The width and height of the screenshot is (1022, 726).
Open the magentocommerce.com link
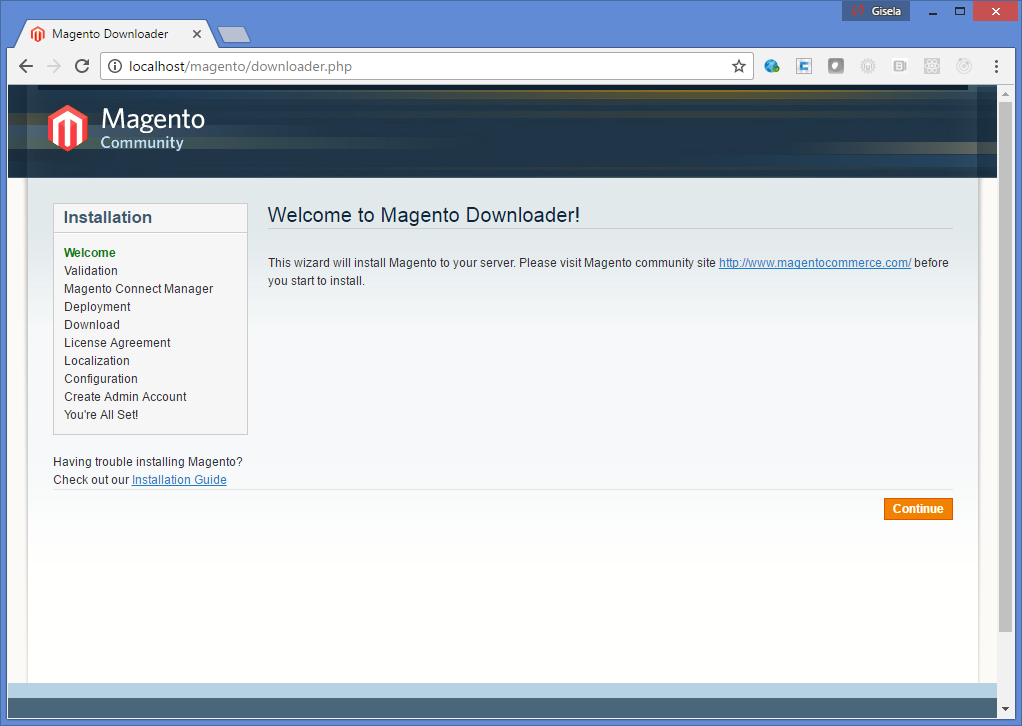pyautogui.click(x=814, y=263)
